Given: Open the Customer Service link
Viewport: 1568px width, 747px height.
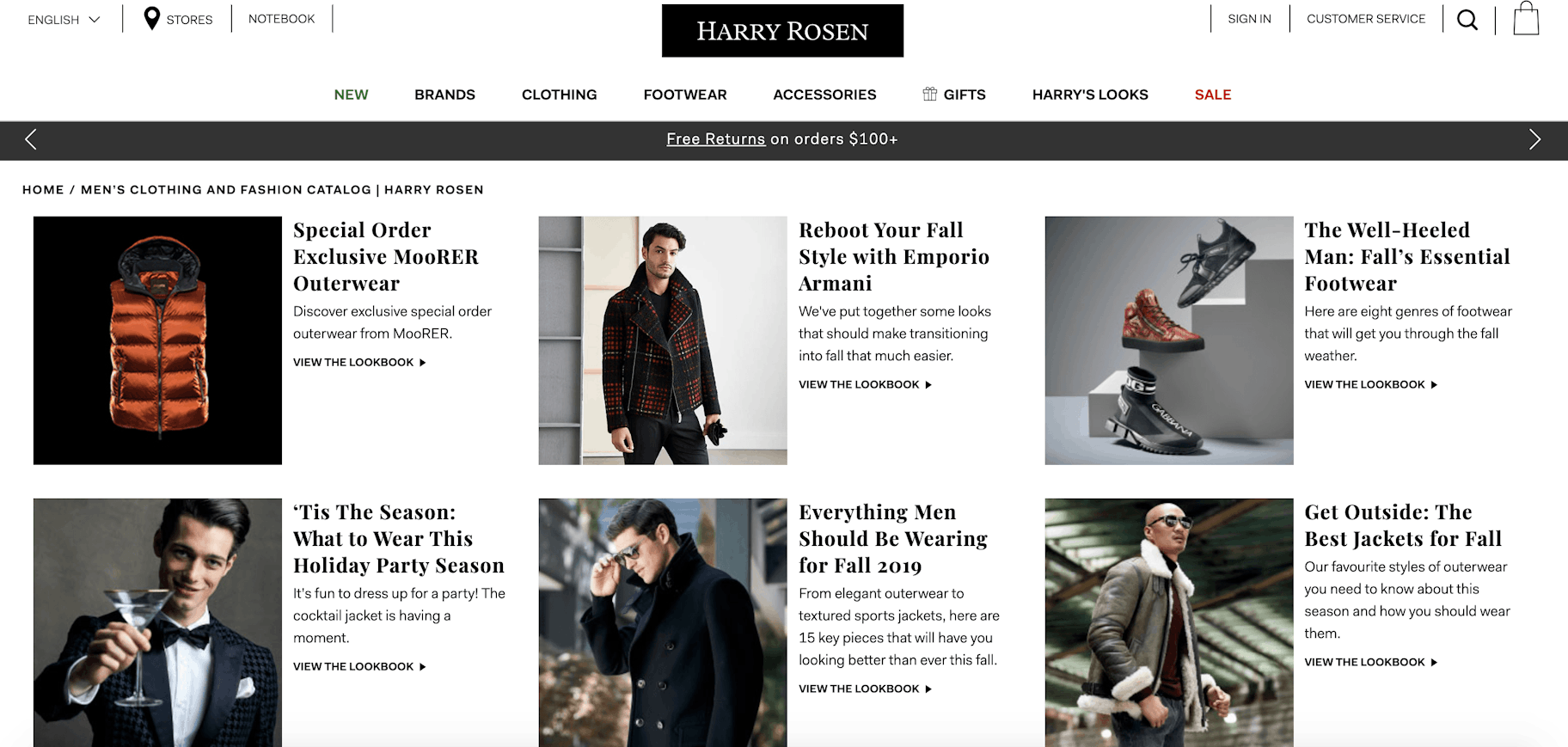Looking at the screenshot, I should click(1366, 19).
